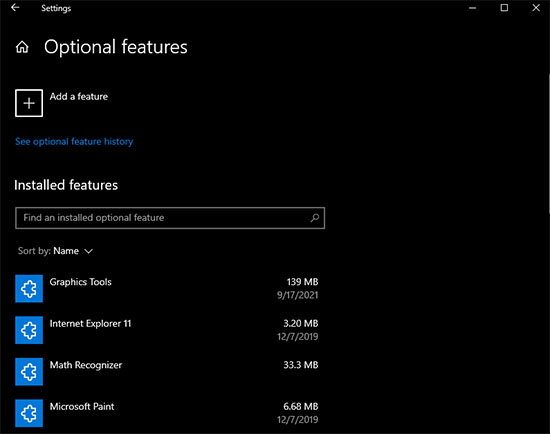Go back using the Settings back arrow
This screenshot has width=550, height=434.
point(15,8)
